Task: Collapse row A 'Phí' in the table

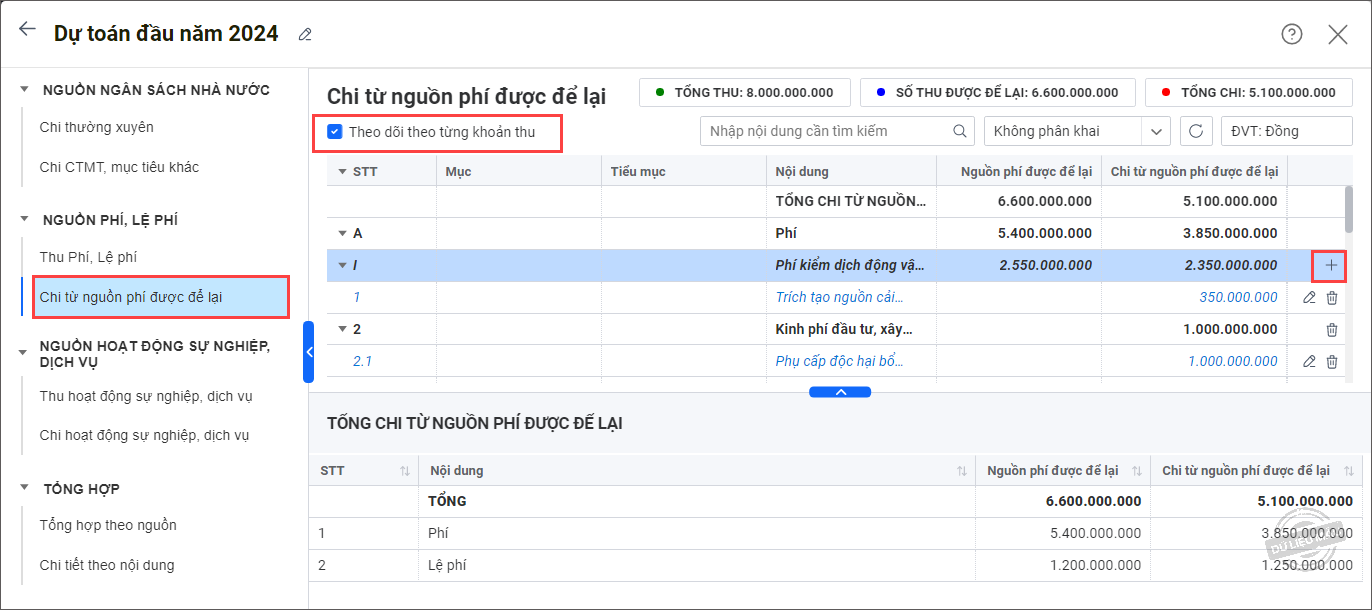Action: [x=342, y=234]
